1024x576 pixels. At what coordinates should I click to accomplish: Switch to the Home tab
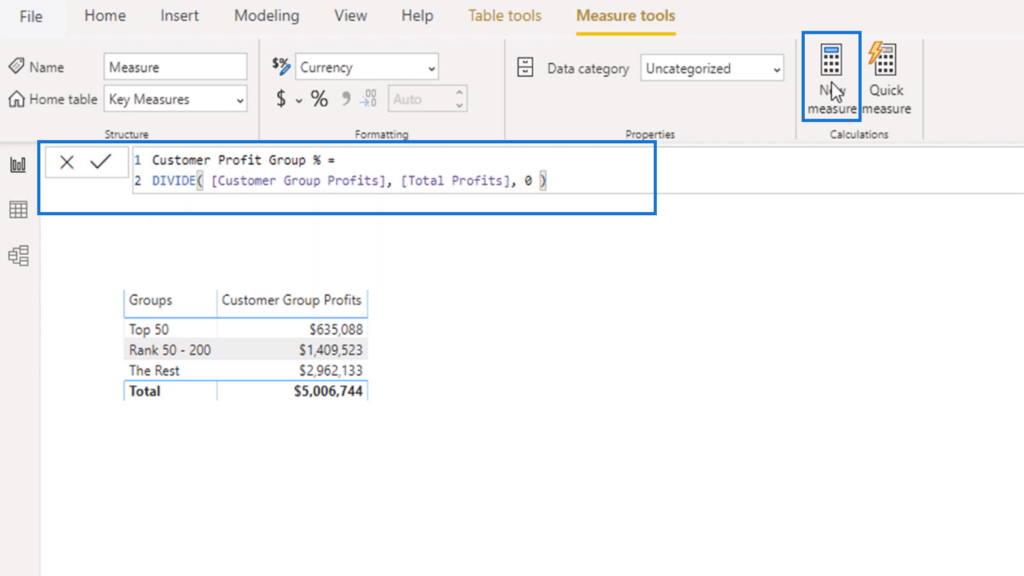[x=105, y=16]
